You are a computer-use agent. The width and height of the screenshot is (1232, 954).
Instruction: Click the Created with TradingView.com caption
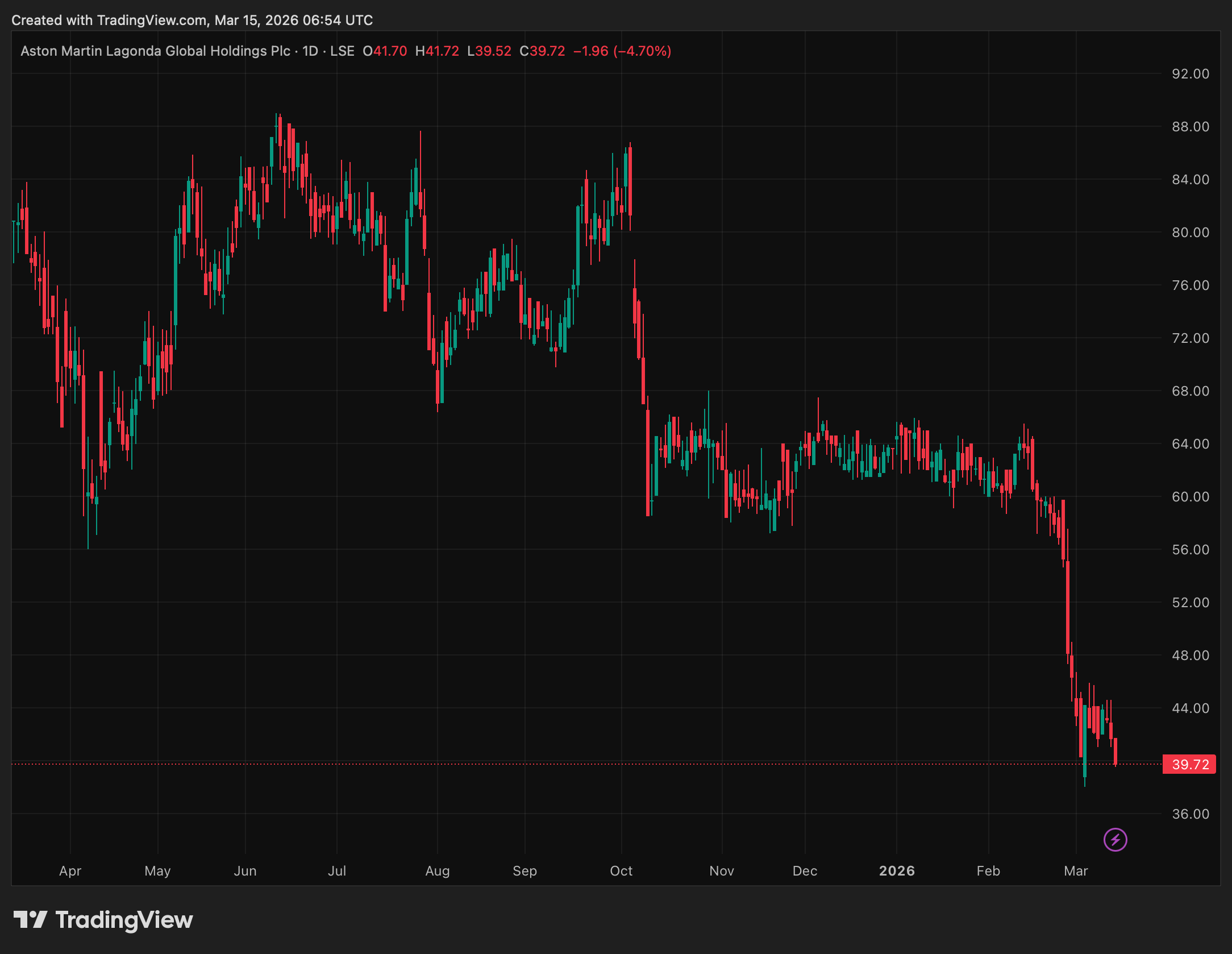click(x=192, y=20)
